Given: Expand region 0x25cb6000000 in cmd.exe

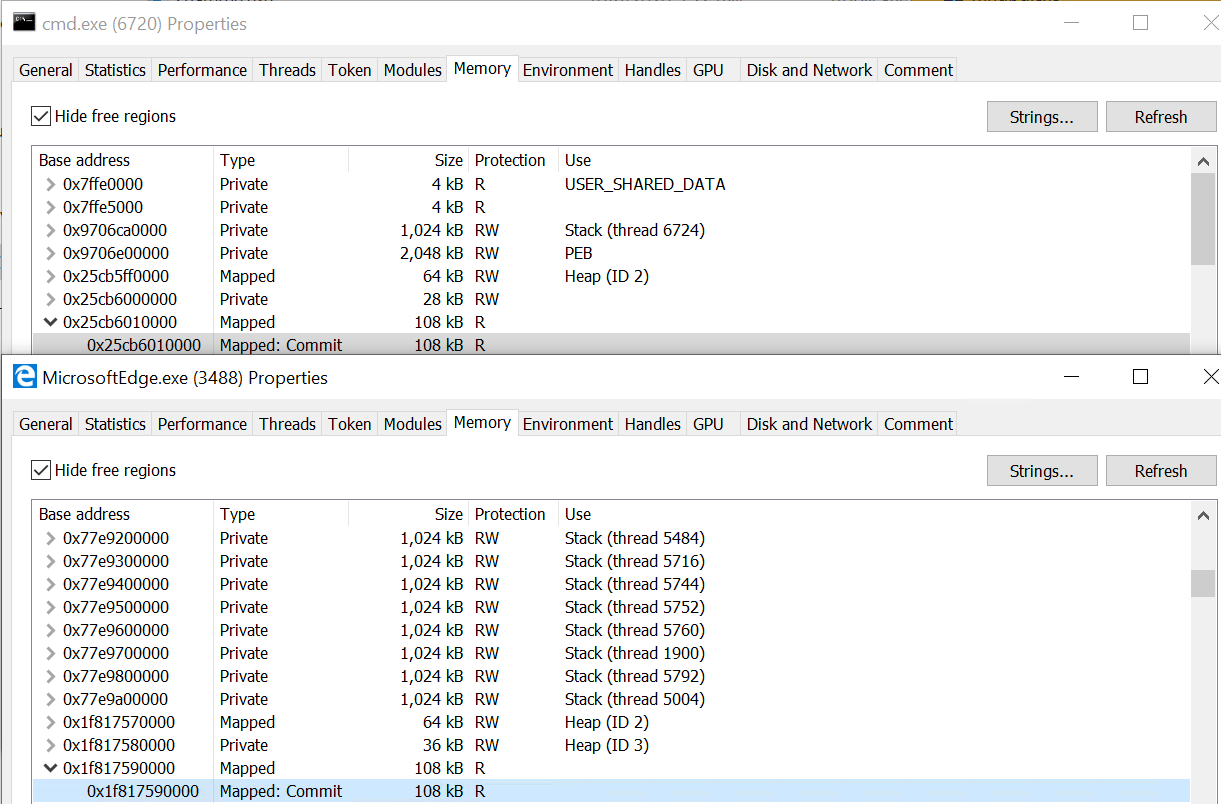Looking at the screenshot, I should coord(51,299).
